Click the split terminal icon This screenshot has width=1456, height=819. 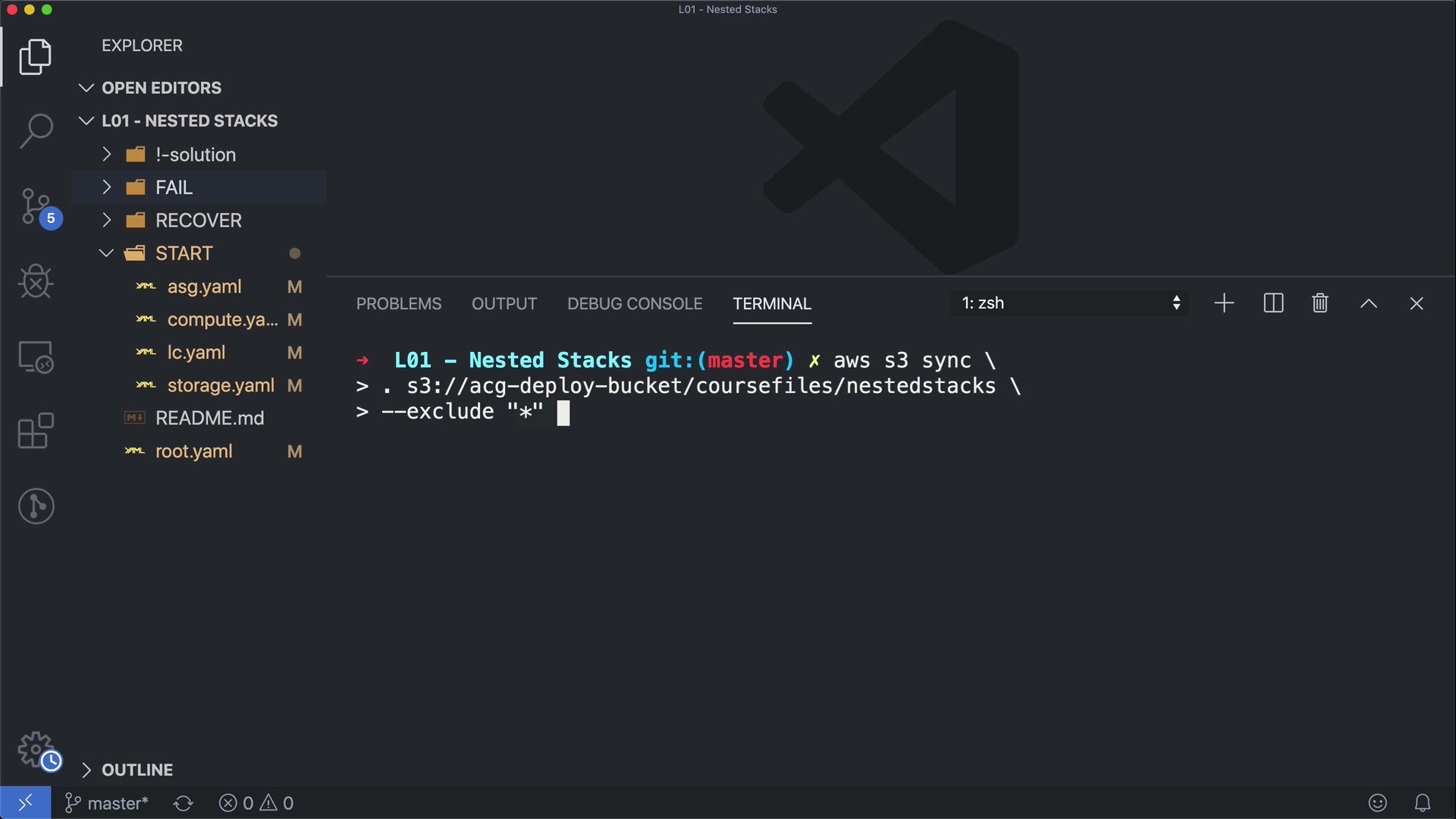point(1273,303)
